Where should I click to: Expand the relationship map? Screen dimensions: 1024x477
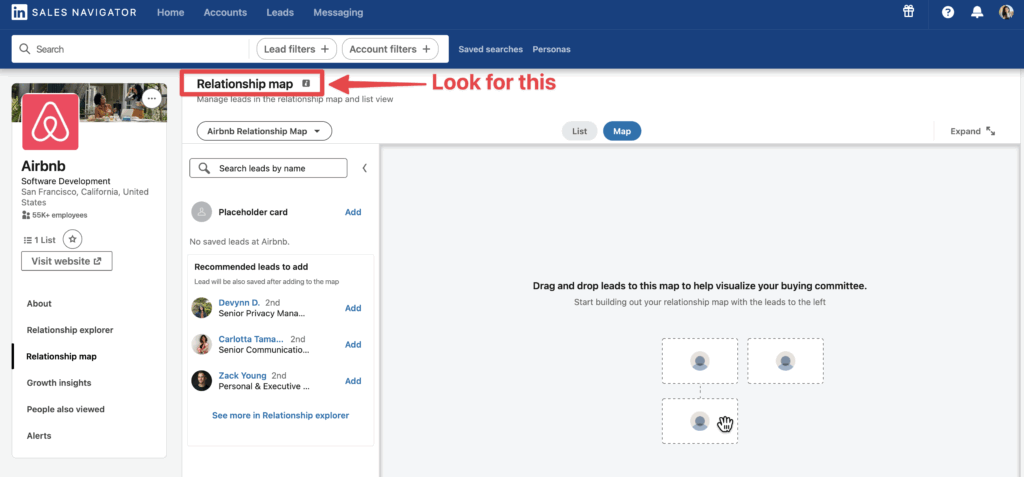coord(972,131)
